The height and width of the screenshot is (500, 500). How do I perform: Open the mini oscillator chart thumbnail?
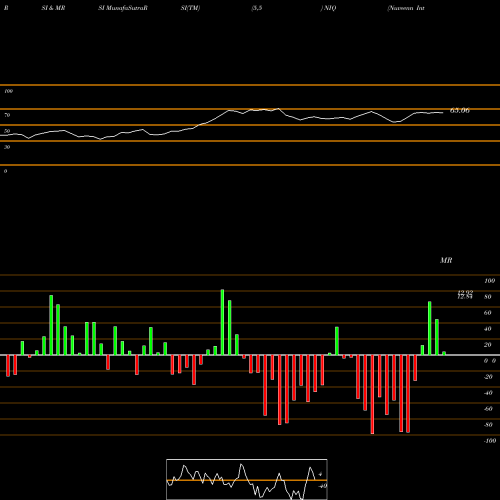tap(247, 479)
